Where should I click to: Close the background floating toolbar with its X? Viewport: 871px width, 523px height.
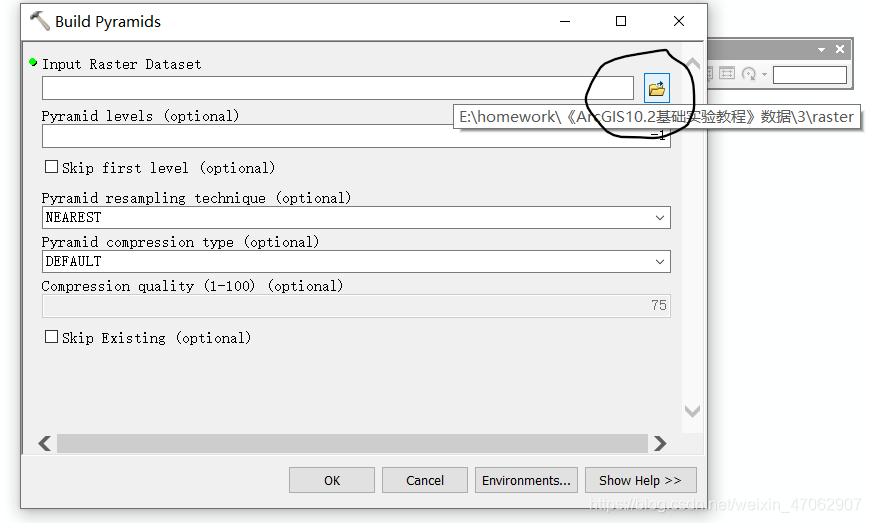pyautogui.click(x=840, y=49)
